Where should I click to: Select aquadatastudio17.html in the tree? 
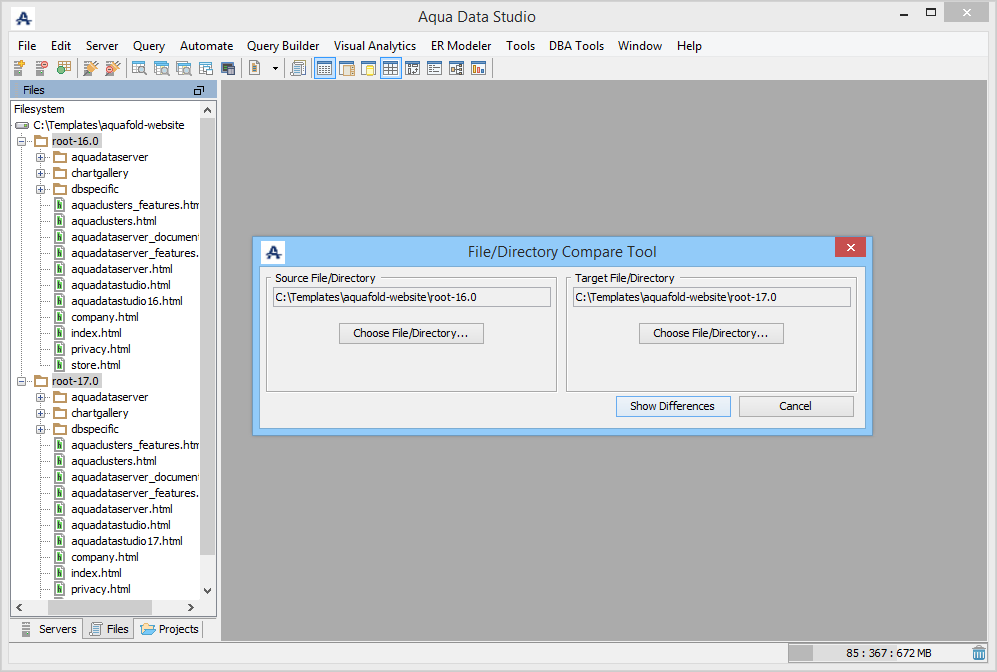(127, 541)
